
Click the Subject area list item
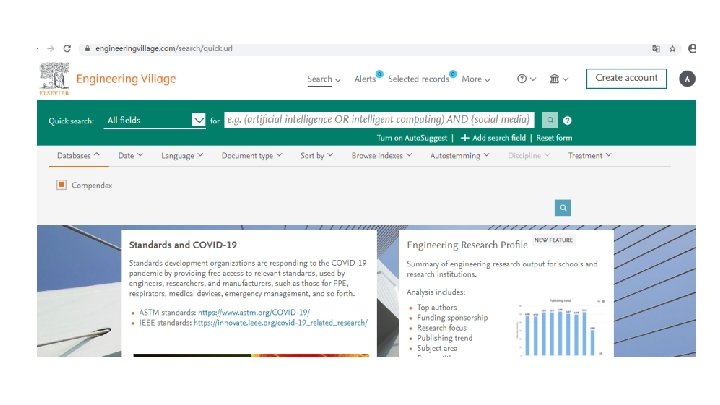(x=437, y=348)
